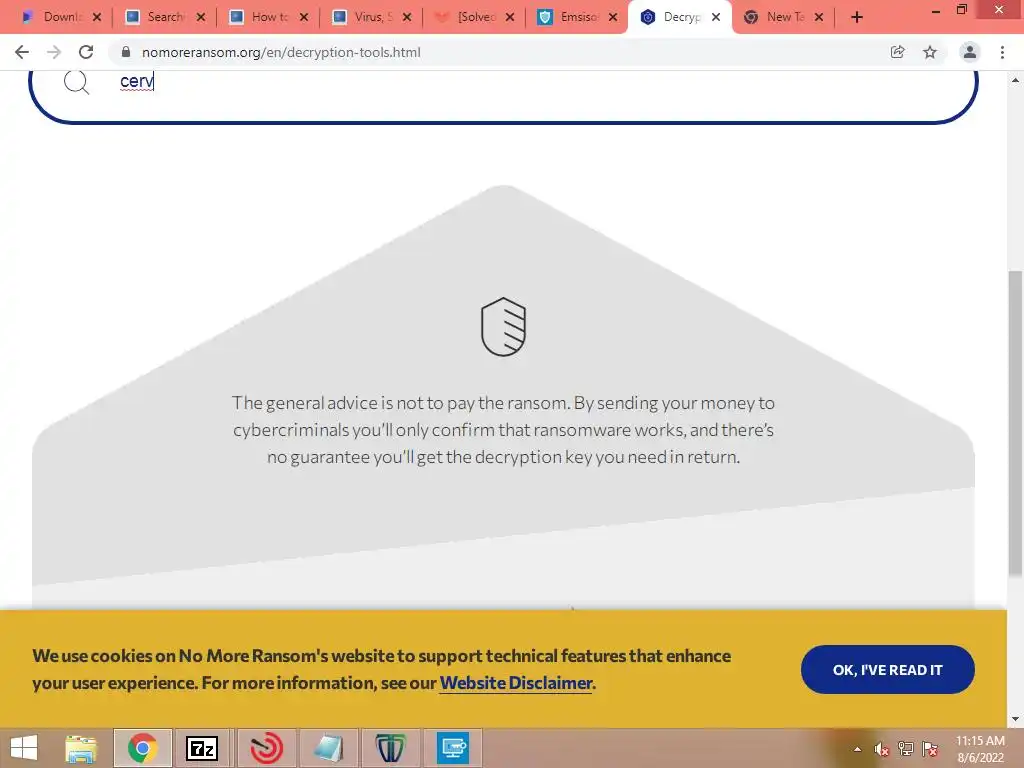This screenshot has height=768, width=1024.
Task: Reload the No More Ransom page
Action: point(86,52)
